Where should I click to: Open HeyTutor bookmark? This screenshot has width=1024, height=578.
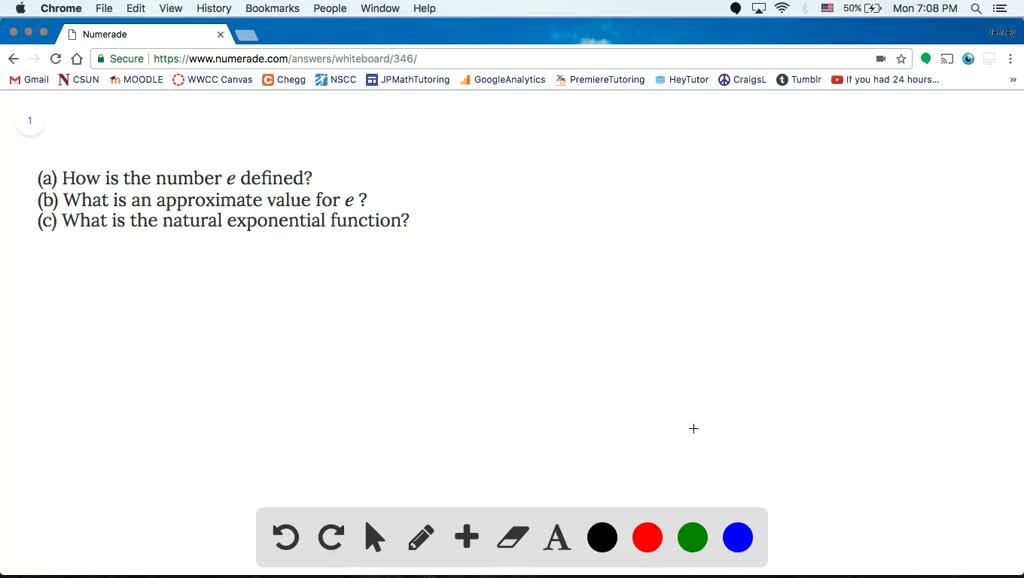pos(682,80)
